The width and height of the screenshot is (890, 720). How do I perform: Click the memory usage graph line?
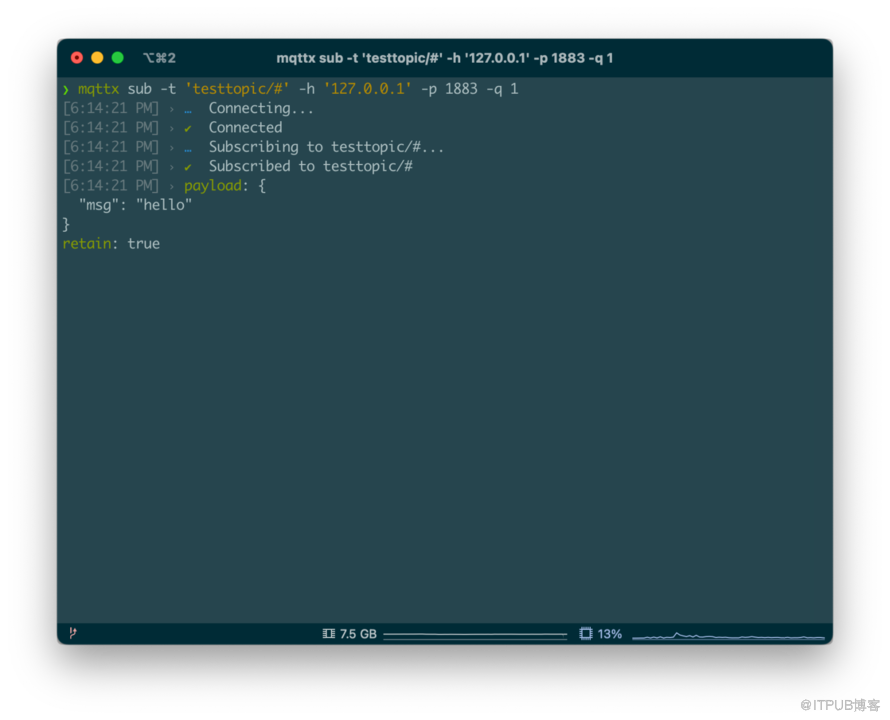475,635
